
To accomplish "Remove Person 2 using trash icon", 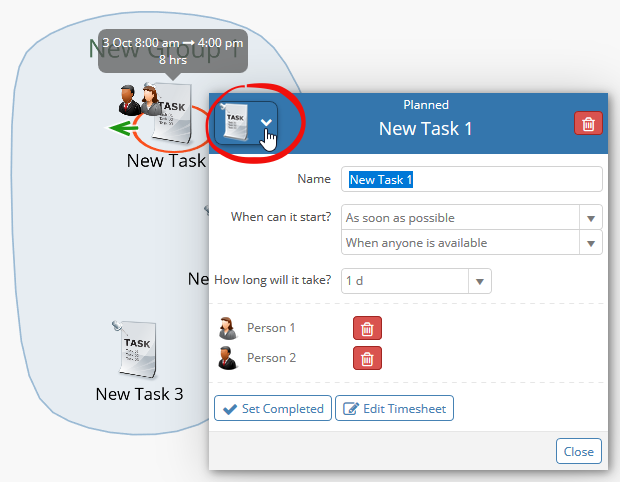I will click(367, 358).
